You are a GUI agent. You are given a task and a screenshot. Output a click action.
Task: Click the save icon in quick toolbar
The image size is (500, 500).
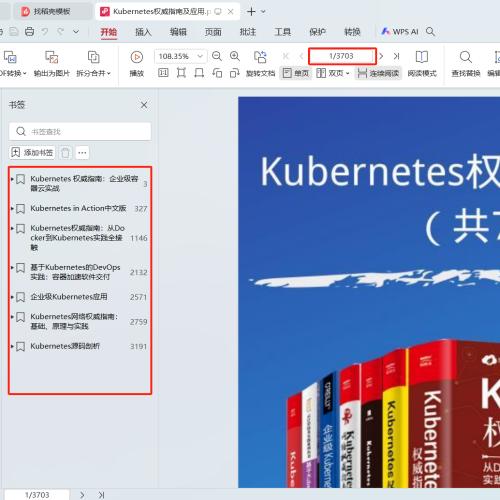(14, 32)
